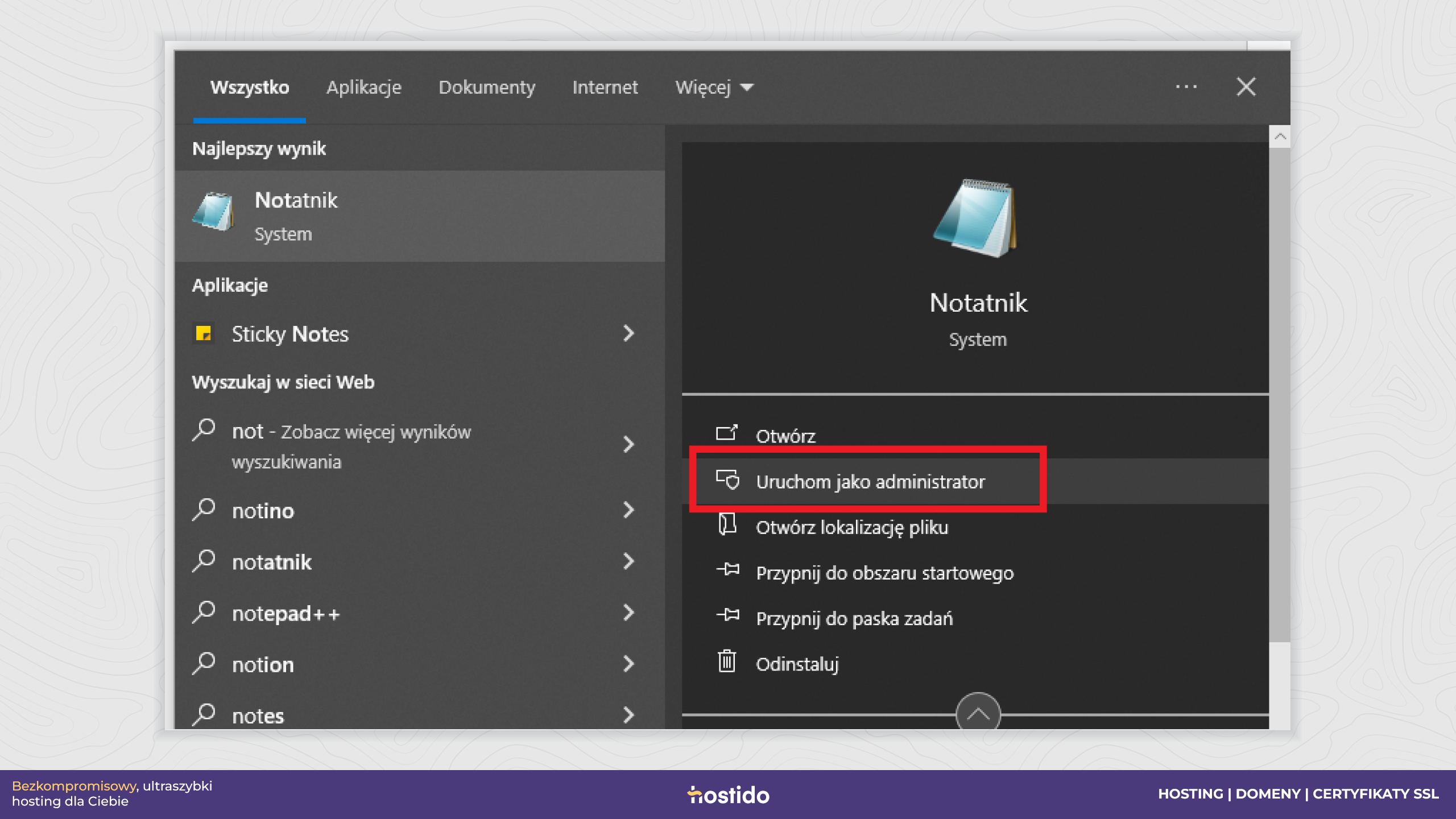Click the Notatnik icon in best result
The width and height of the screenshot is (1456, 819).
[213, 212]
